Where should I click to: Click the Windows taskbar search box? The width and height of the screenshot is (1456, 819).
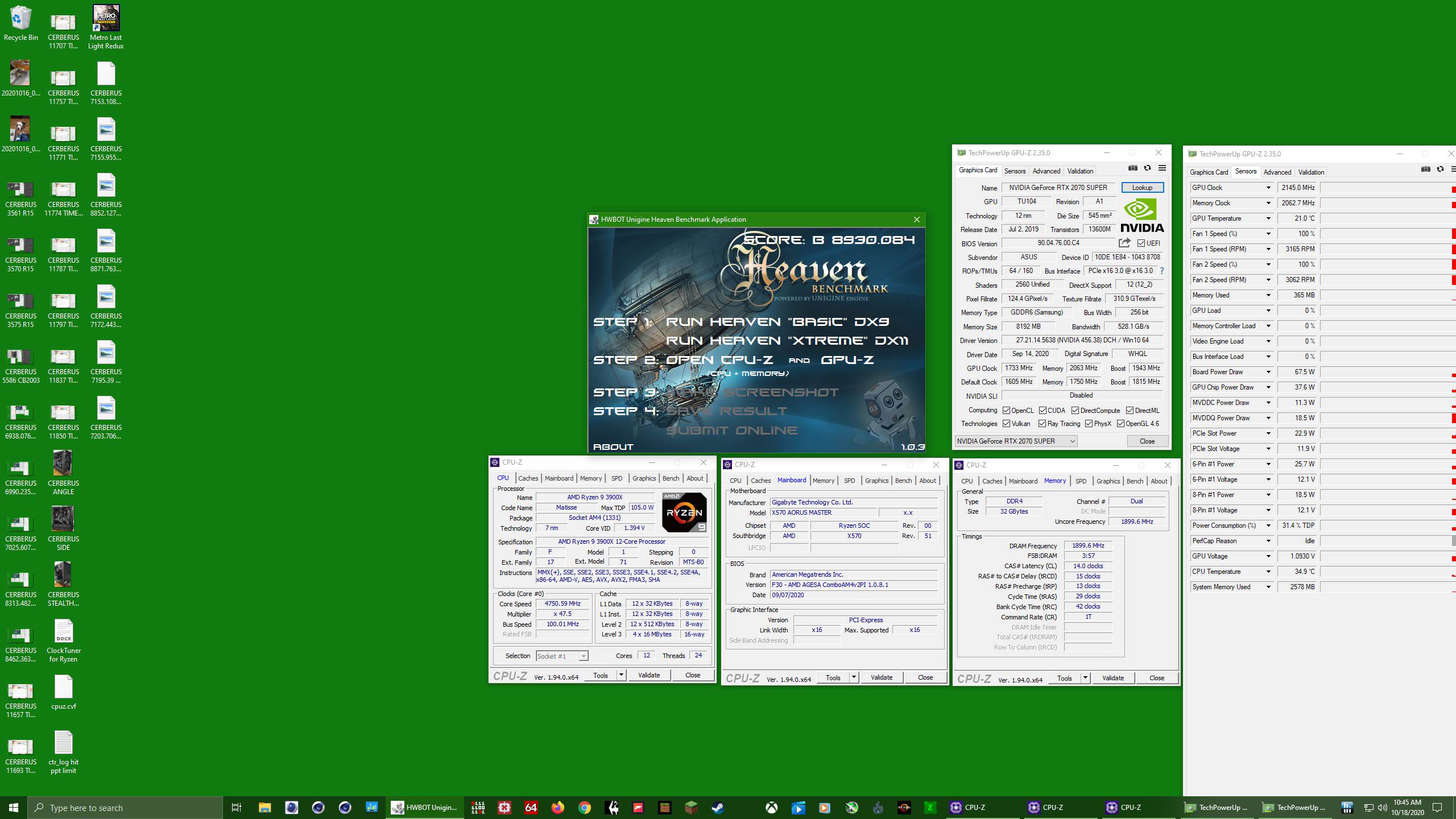(x=125, y=808)
